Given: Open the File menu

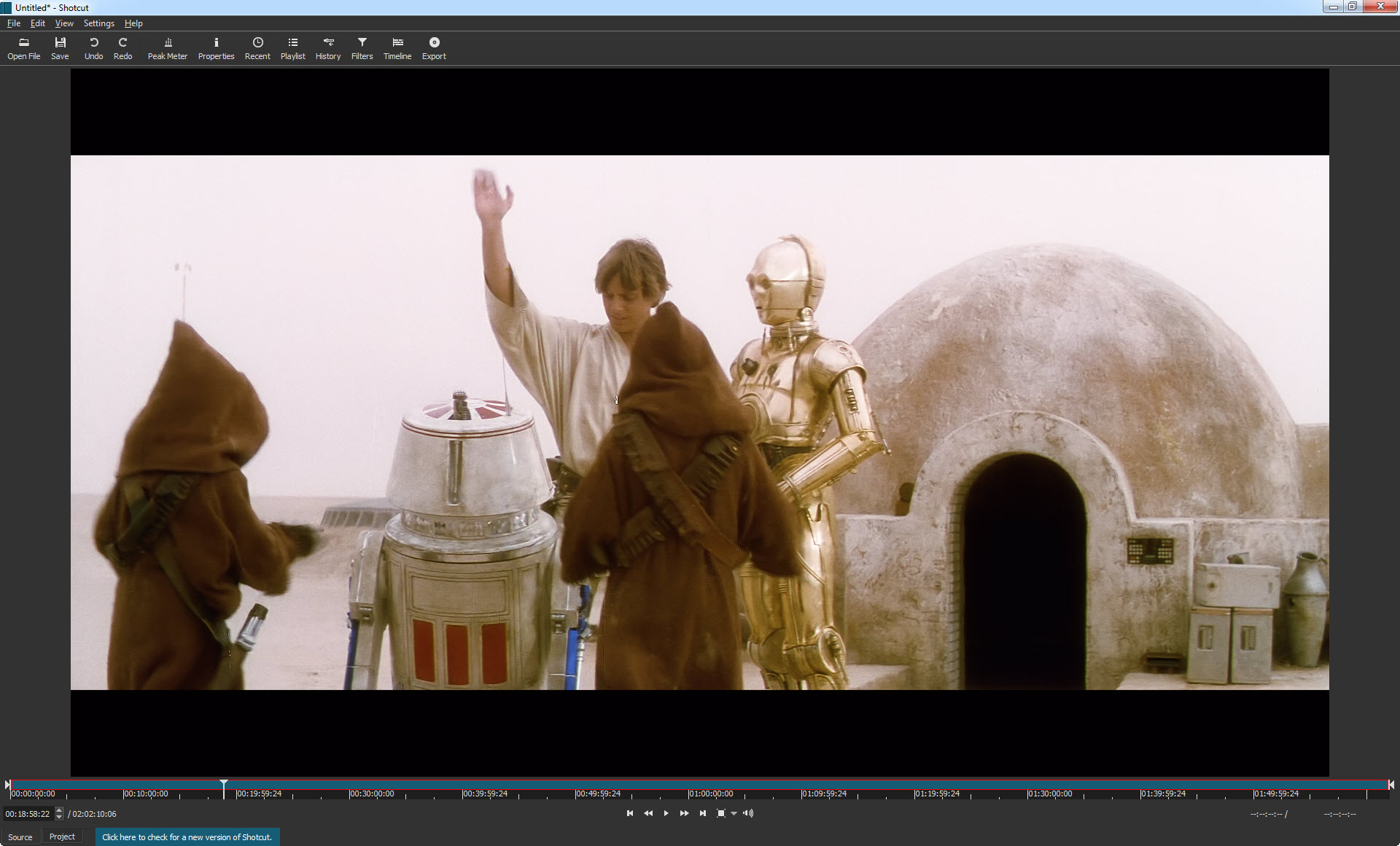Looking at the screenshot, I should [x=14, y=23].
